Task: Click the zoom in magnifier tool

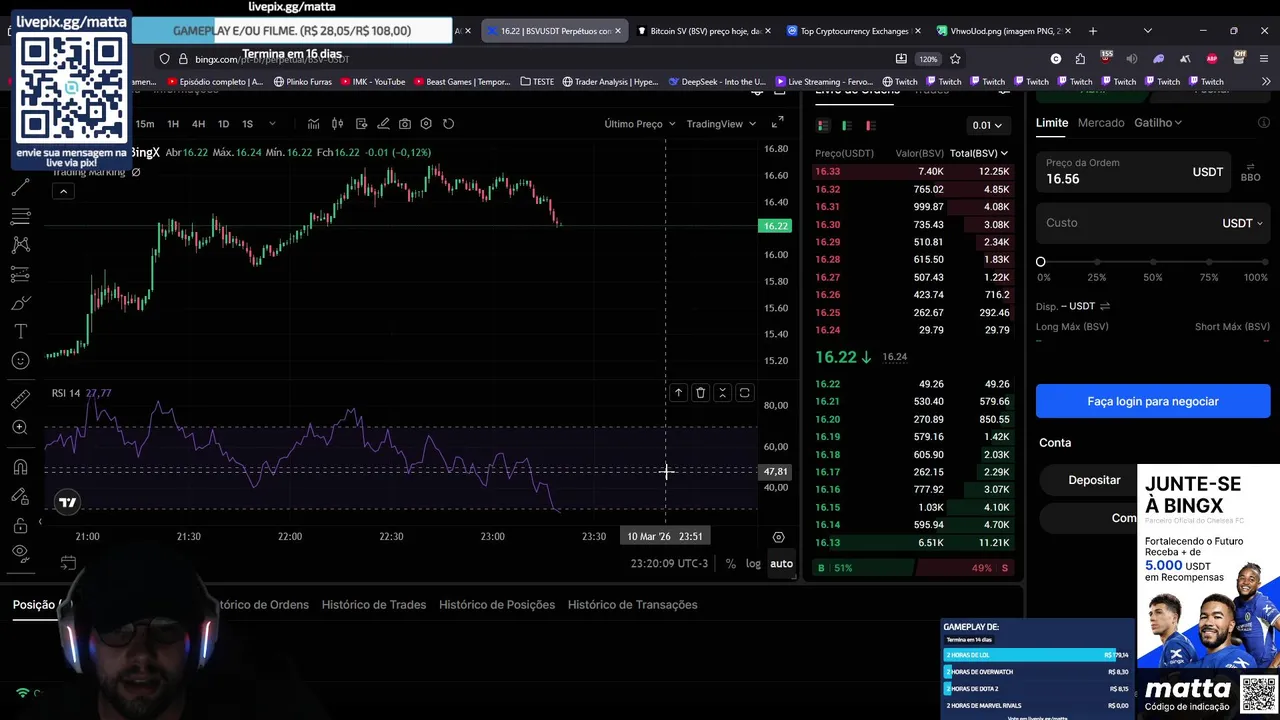Action: tap(20, 428)
